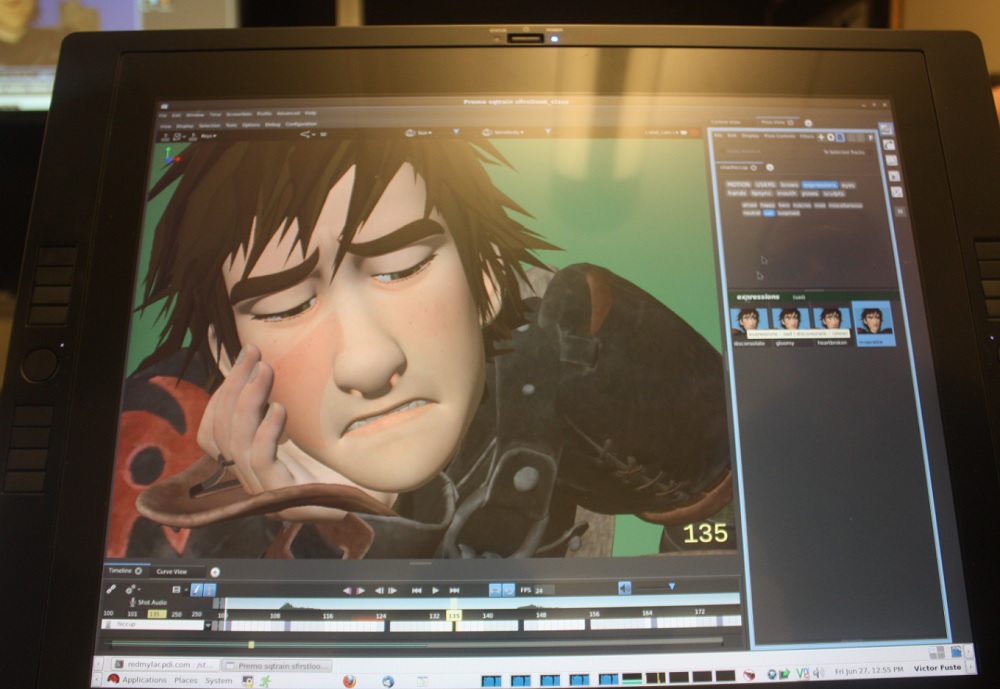Select the MOTION category tag

pyautogui.click(x=739, y=184)
